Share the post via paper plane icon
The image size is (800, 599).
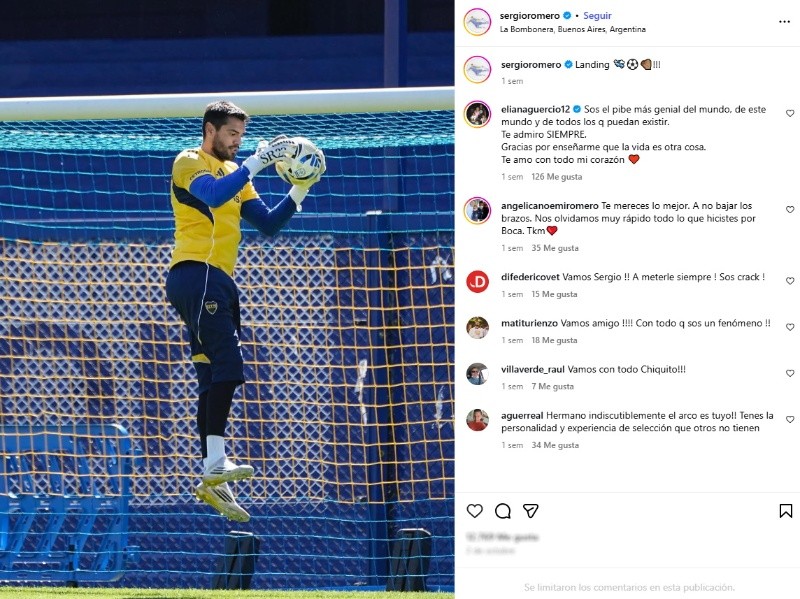[531, 511]
